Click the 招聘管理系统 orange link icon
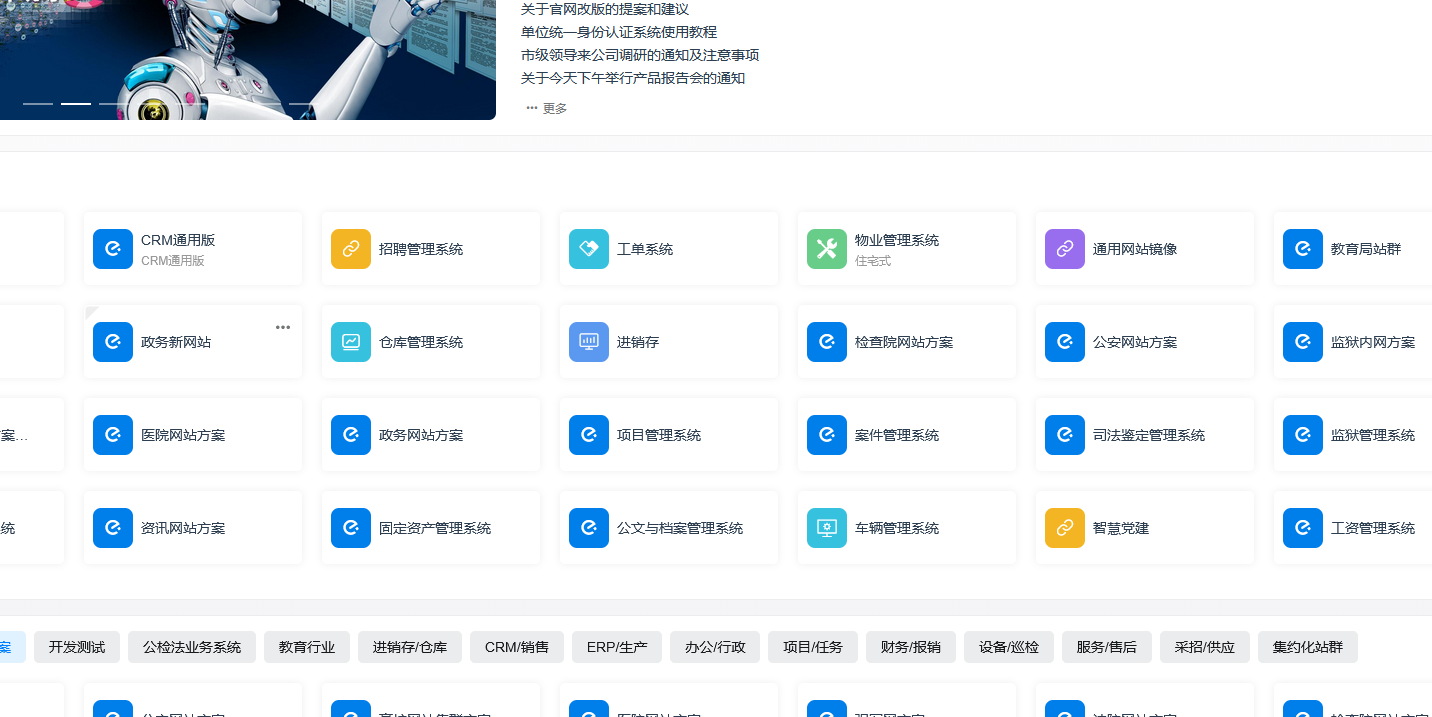 pyautogui.click(x=351, y=249)
